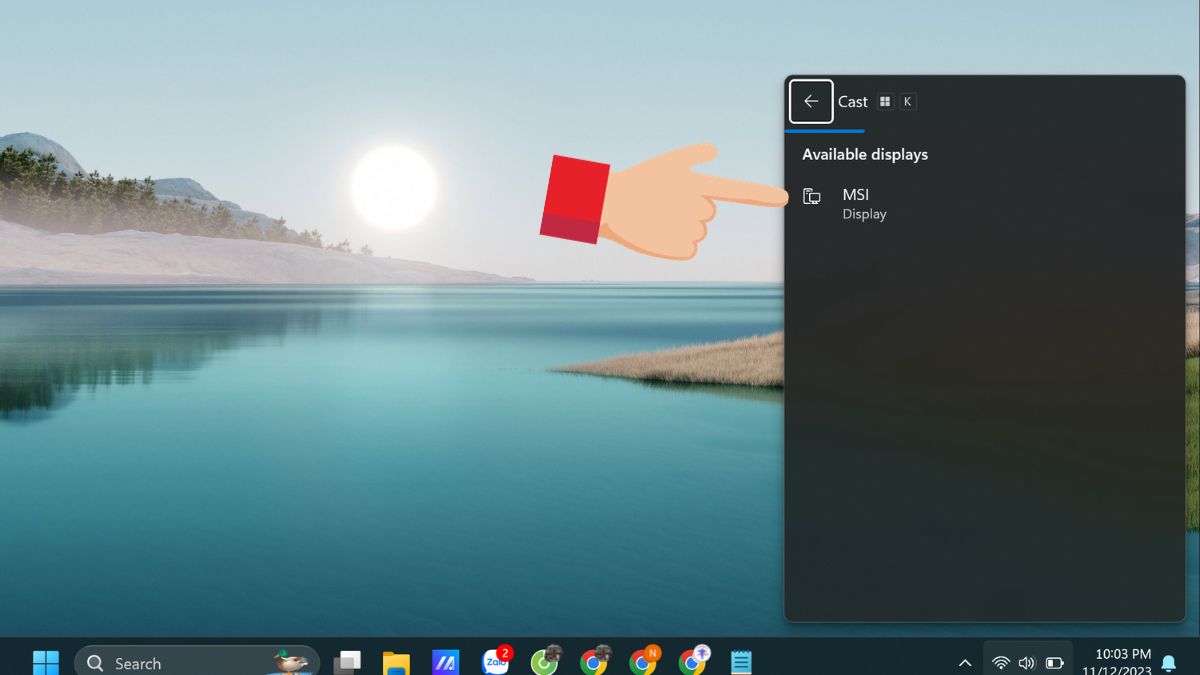Select the MSI display to cast

point(984,203)
